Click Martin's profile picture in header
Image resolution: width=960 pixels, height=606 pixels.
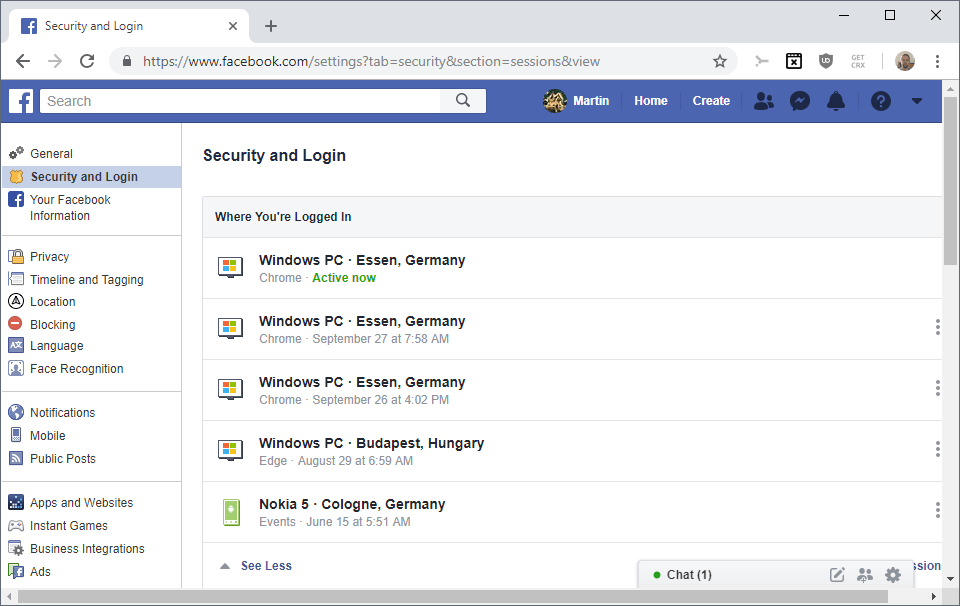pyautogui.click(x=555, y=101)
